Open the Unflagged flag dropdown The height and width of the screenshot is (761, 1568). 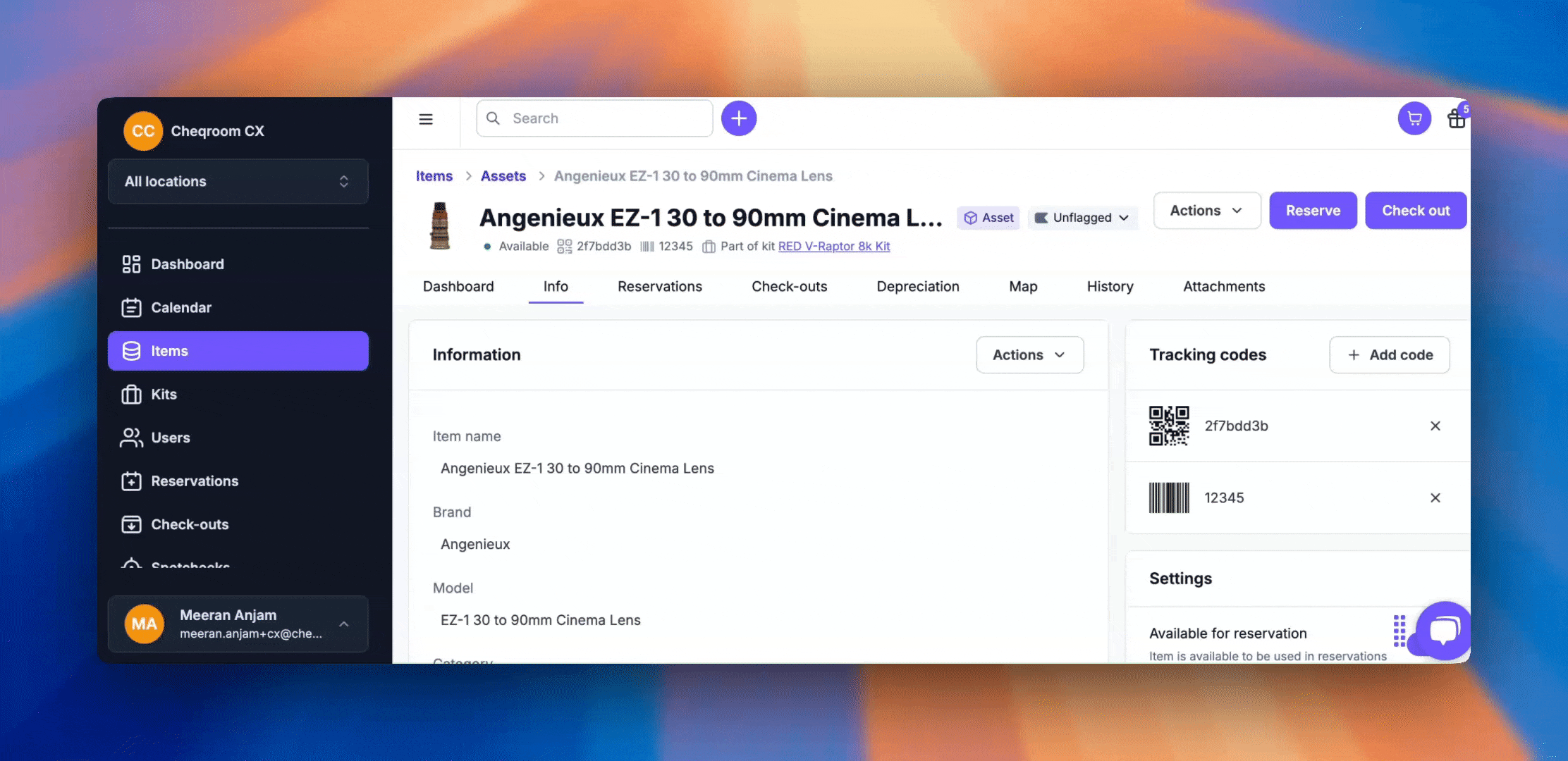click(1082, 218)
